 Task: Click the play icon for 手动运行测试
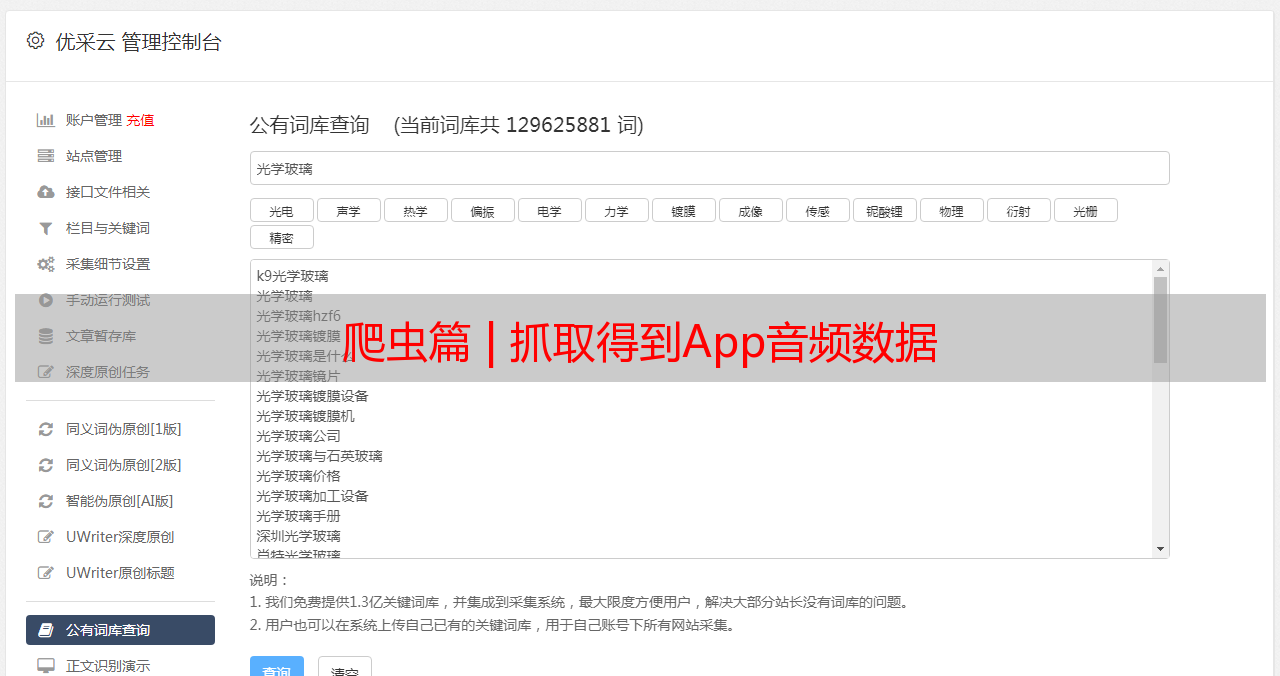click(45, 300)
